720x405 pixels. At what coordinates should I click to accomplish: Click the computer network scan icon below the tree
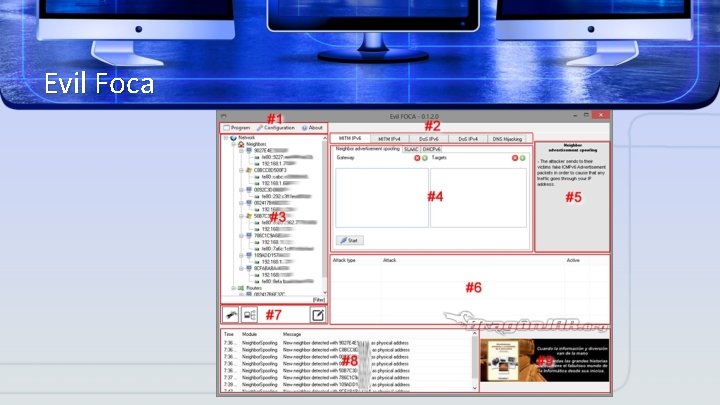coord(249,315)
